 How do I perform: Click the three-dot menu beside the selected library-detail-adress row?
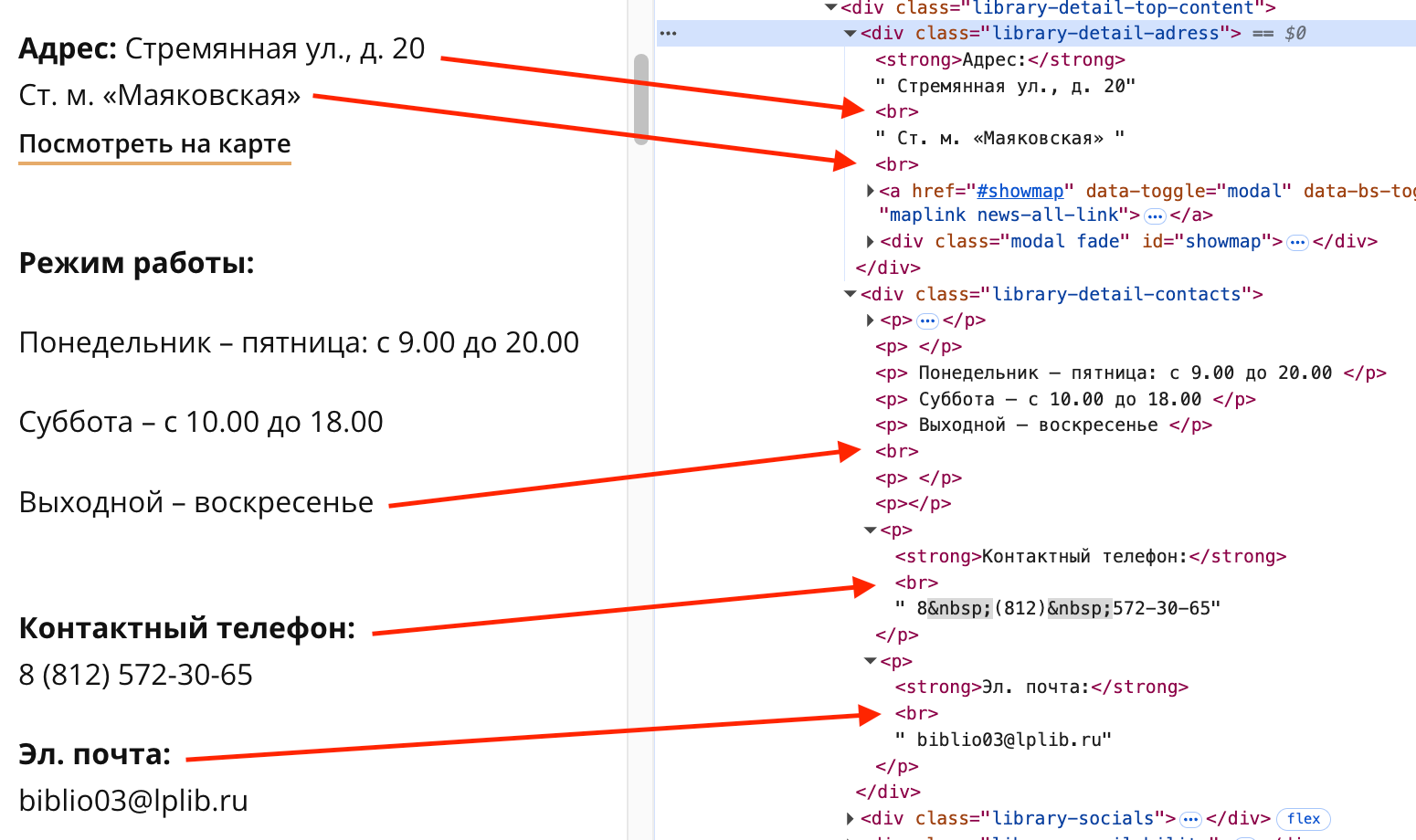tap(669, 34)
